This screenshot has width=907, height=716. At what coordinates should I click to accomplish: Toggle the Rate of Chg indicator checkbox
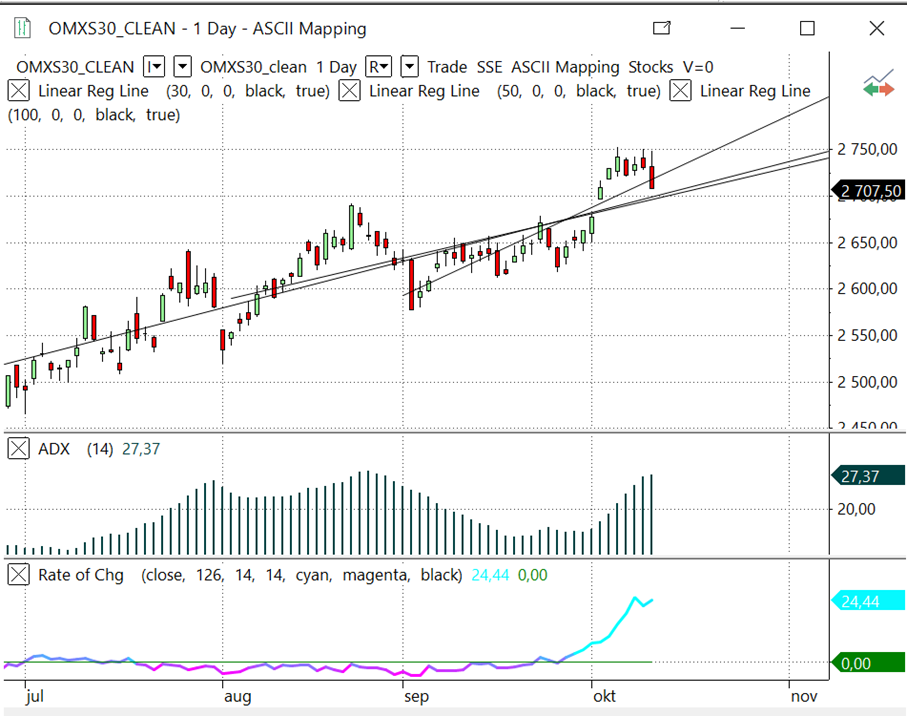point(19,575)
